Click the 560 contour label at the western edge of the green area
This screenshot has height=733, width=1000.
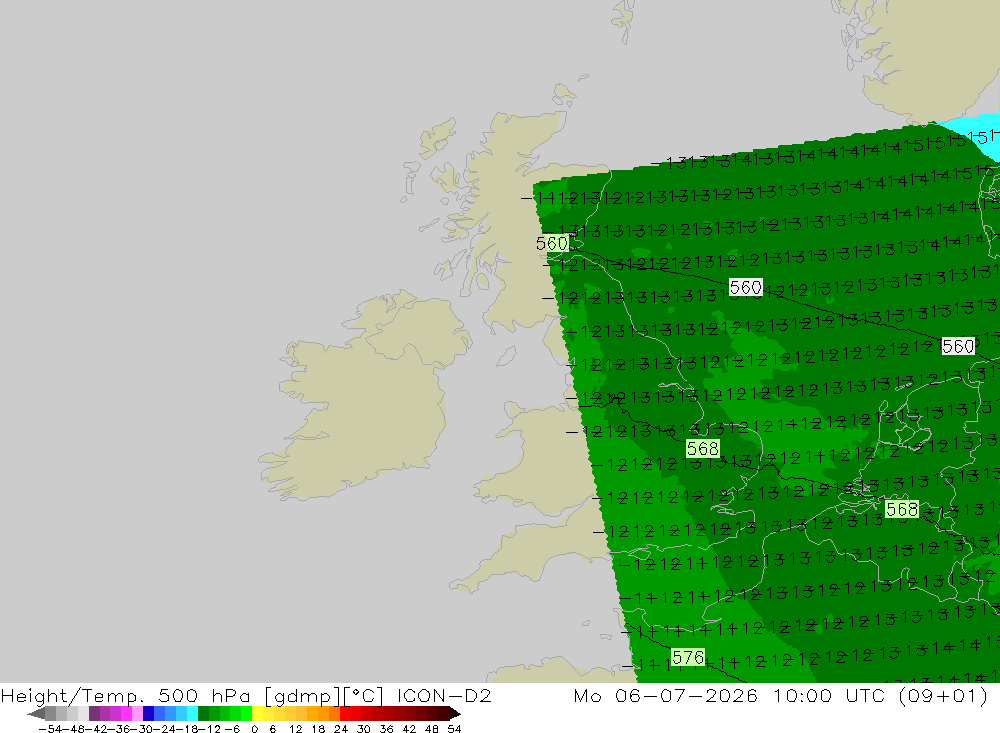point(552,243)
